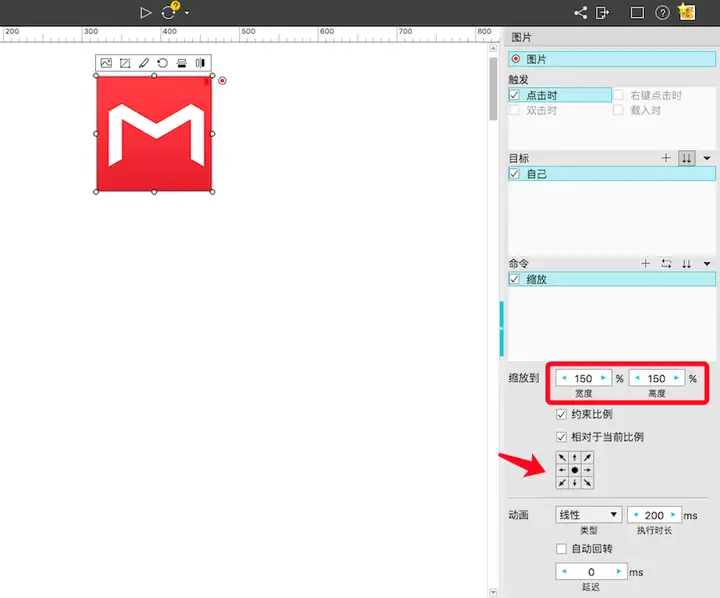Choose the left-middle anchor arrow in the grid
Viewport: 720px width, 598px height.
(x=562, y=470)
